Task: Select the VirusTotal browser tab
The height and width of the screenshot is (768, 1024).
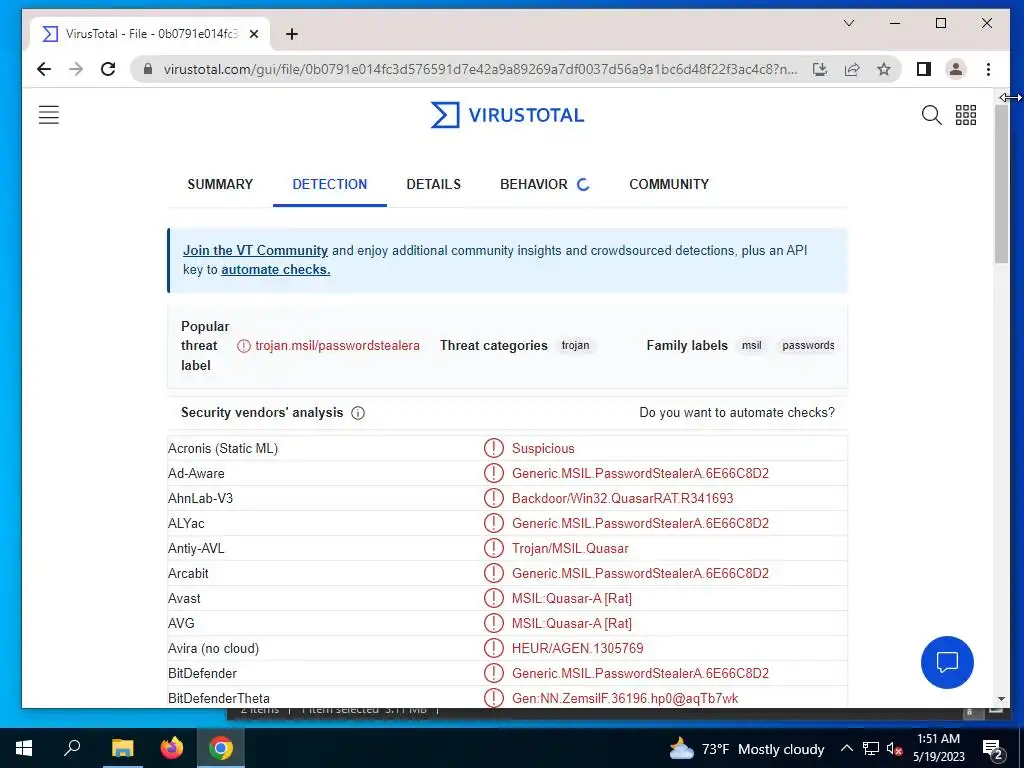Action: pos(150,34)
